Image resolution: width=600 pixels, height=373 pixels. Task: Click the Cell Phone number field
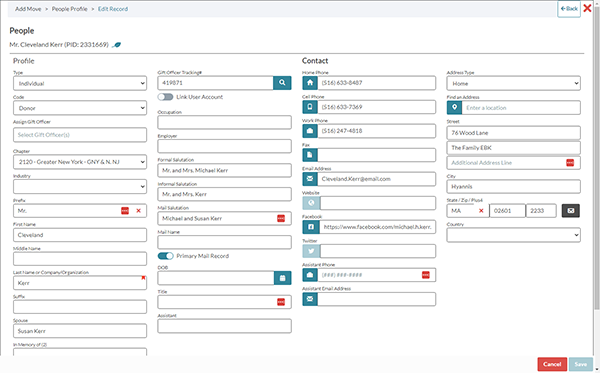tap(377, 107)
